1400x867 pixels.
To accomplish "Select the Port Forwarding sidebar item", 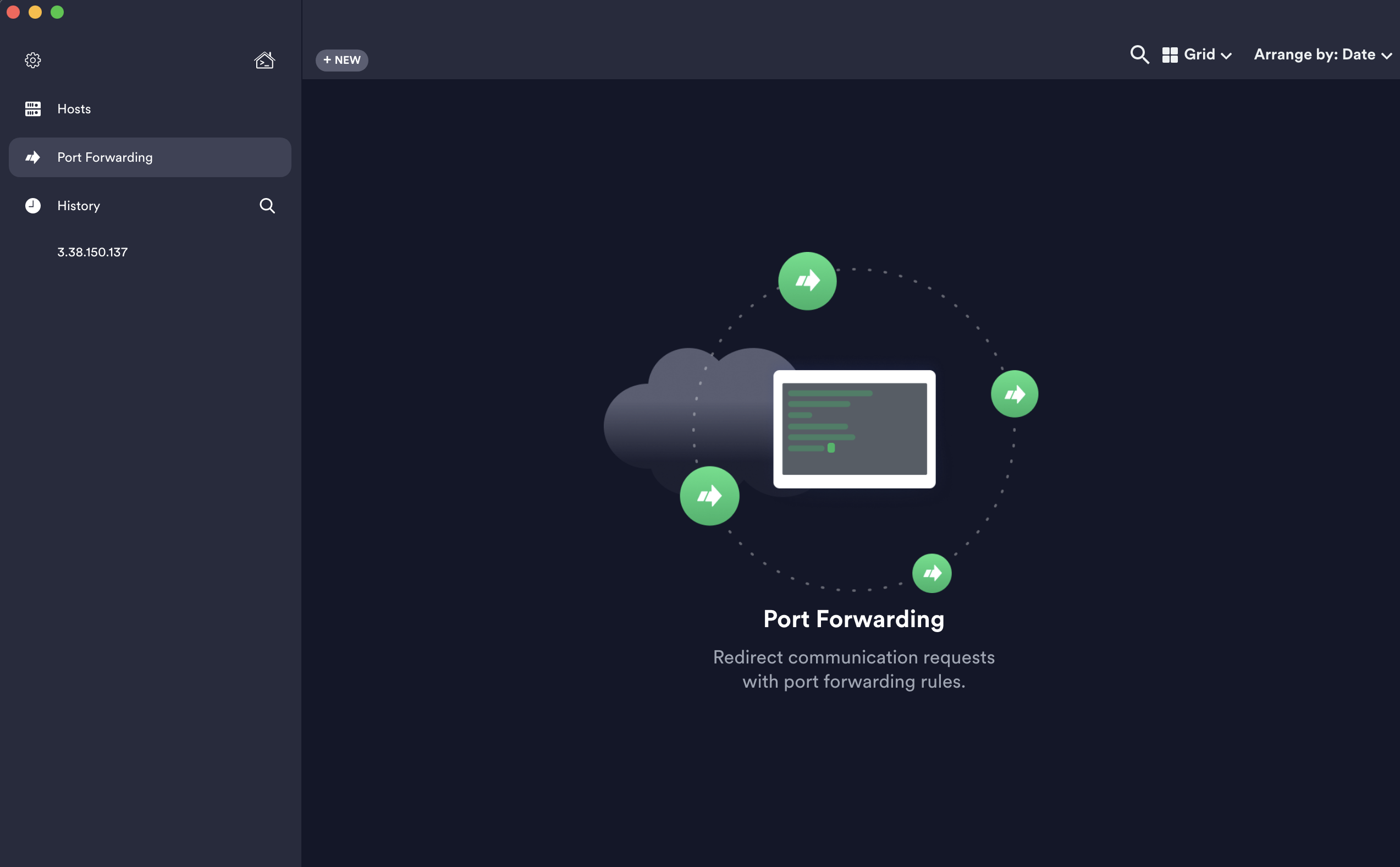I will tap(105, 157).
